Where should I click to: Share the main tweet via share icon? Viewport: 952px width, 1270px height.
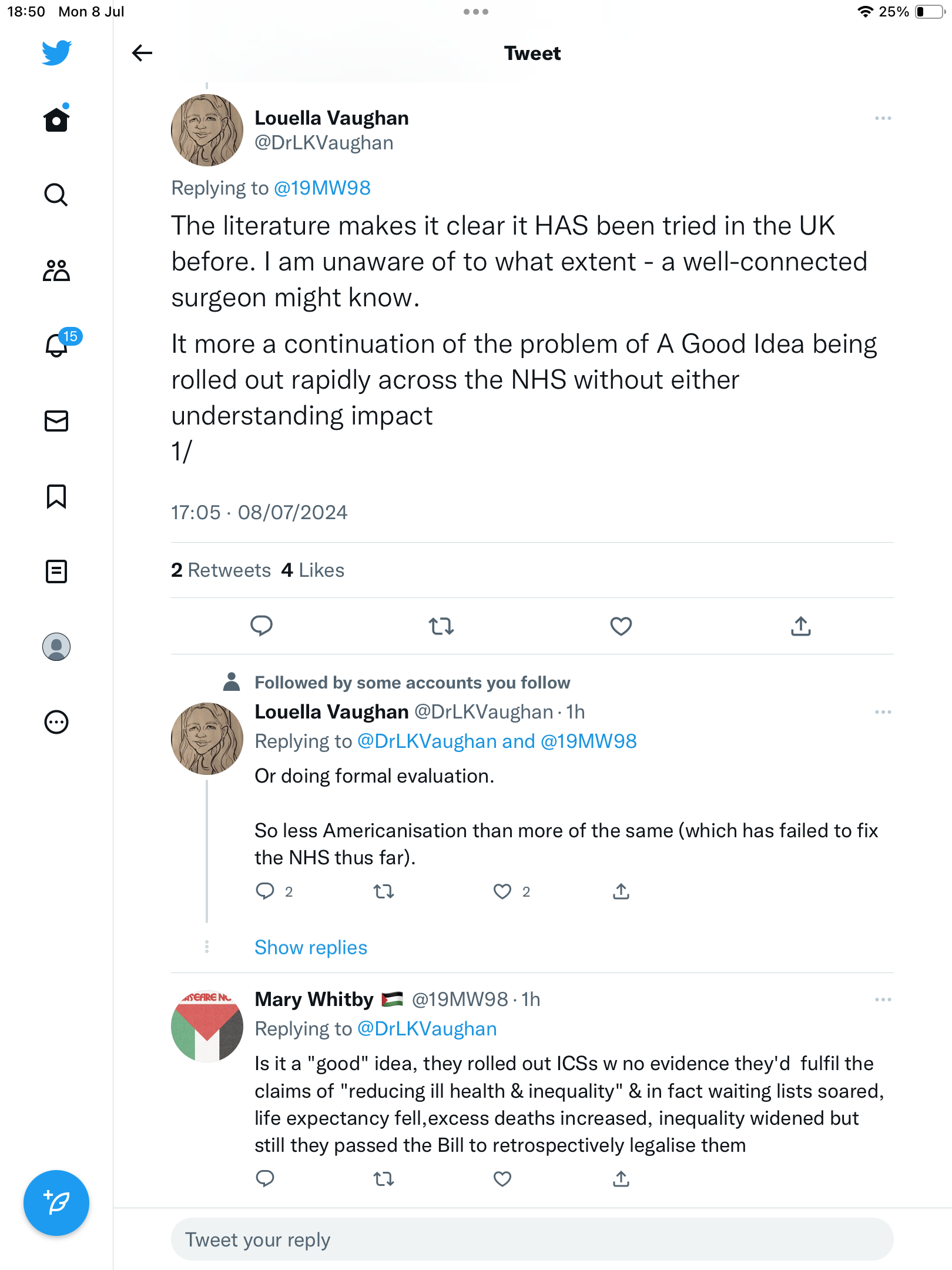click(x=800, y=626)
